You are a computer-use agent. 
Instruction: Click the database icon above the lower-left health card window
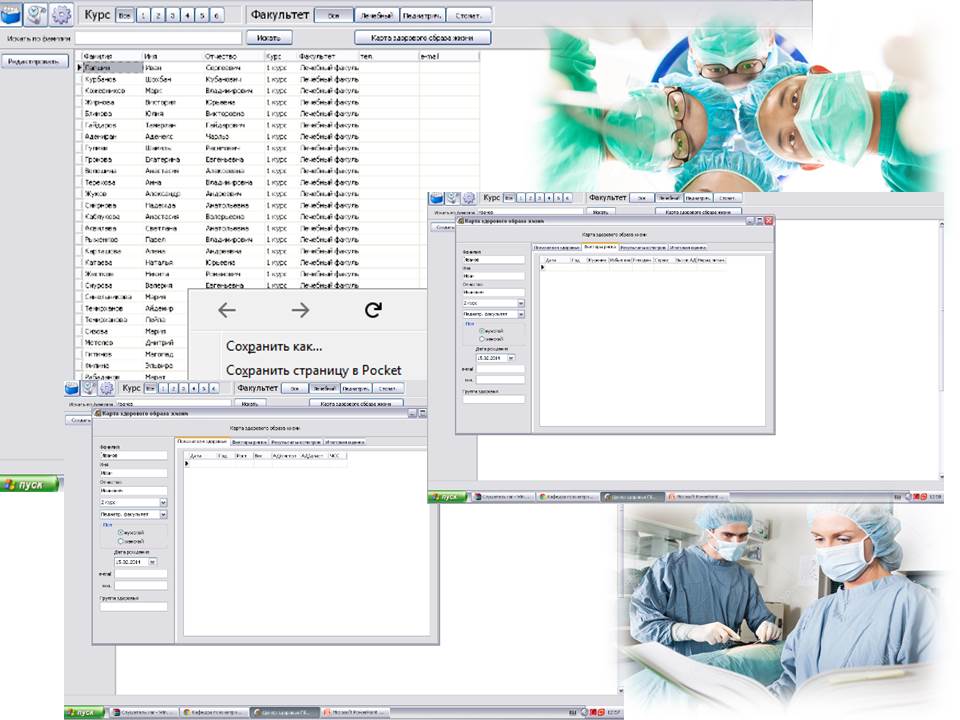pyautogui.click(x=71, y=387)
